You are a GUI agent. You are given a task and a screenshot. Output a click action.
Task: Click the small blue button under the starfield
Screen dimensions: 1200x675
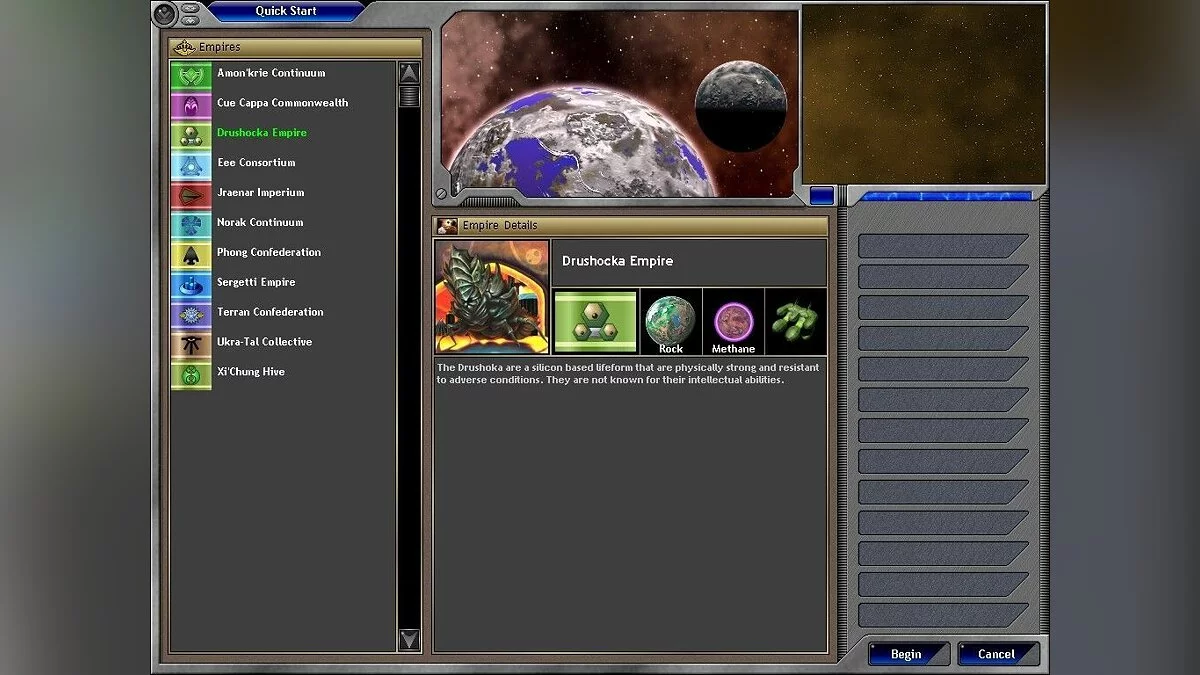(822, 195)
